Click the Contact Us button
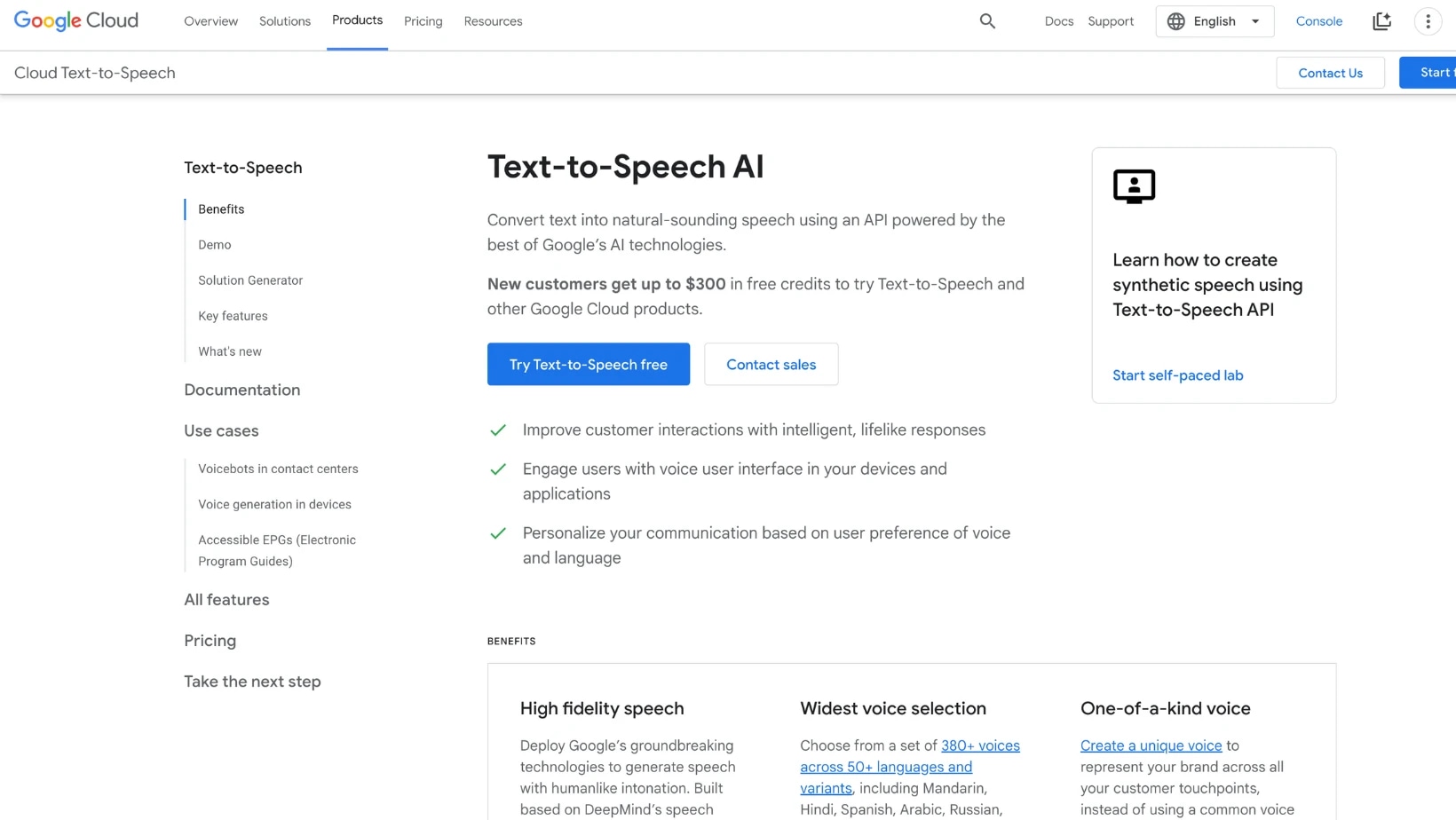 click(x=1330, y=73)
